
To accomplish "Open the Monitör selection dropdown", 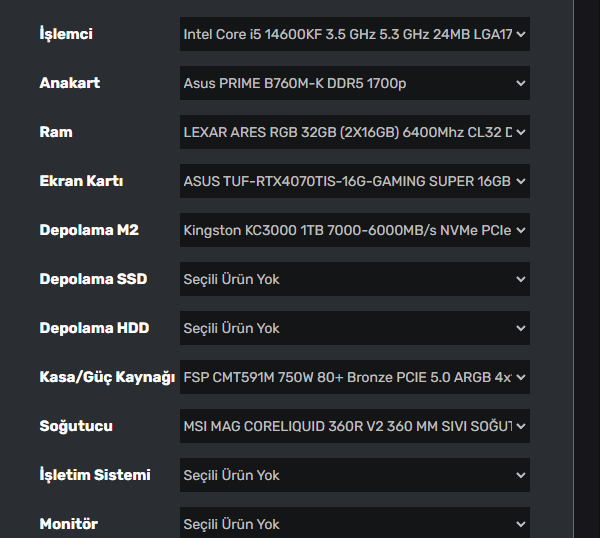I will (354, 523).
